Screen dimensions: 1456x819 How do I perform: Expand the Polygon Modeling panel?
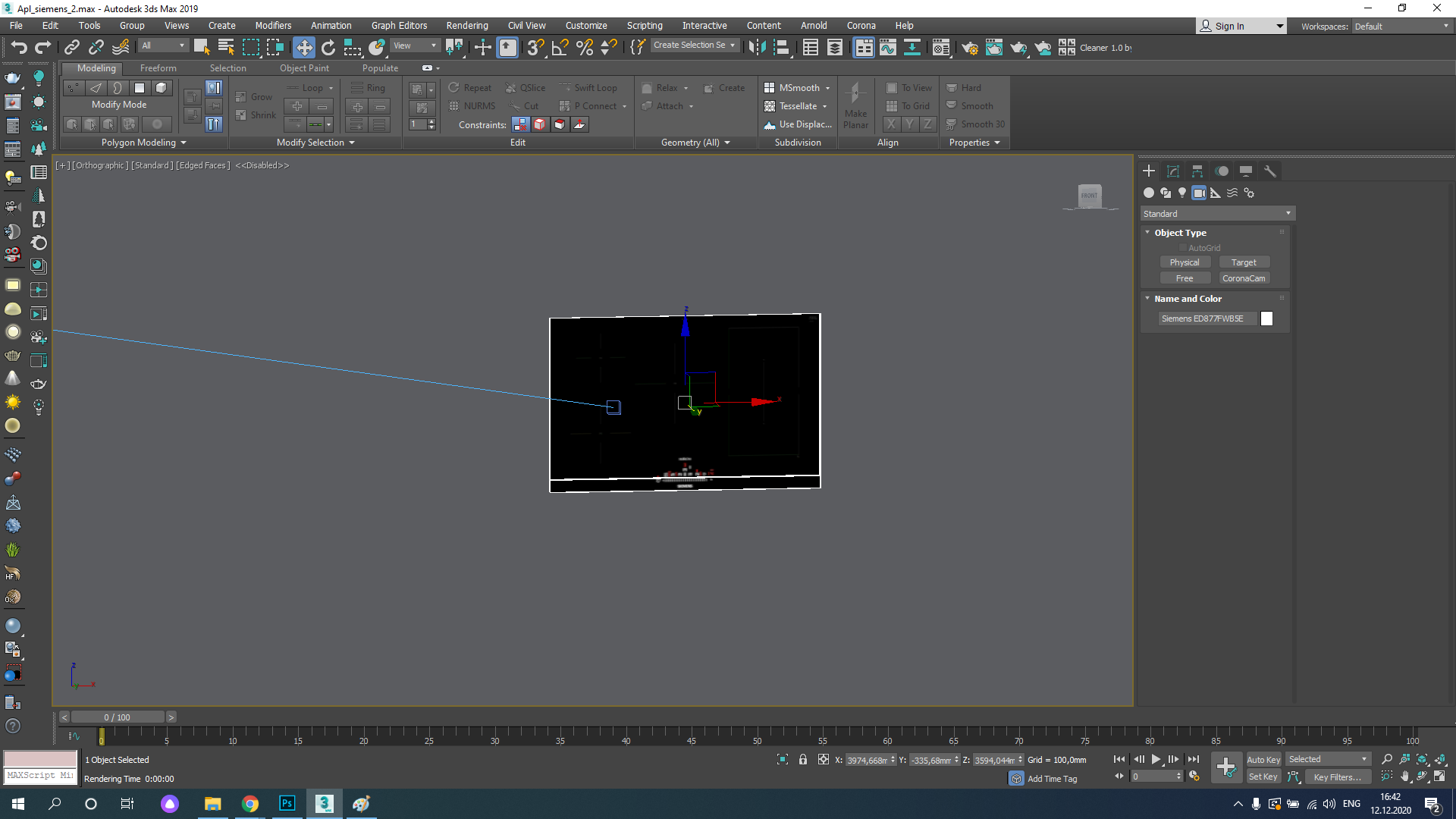point(143,143)
